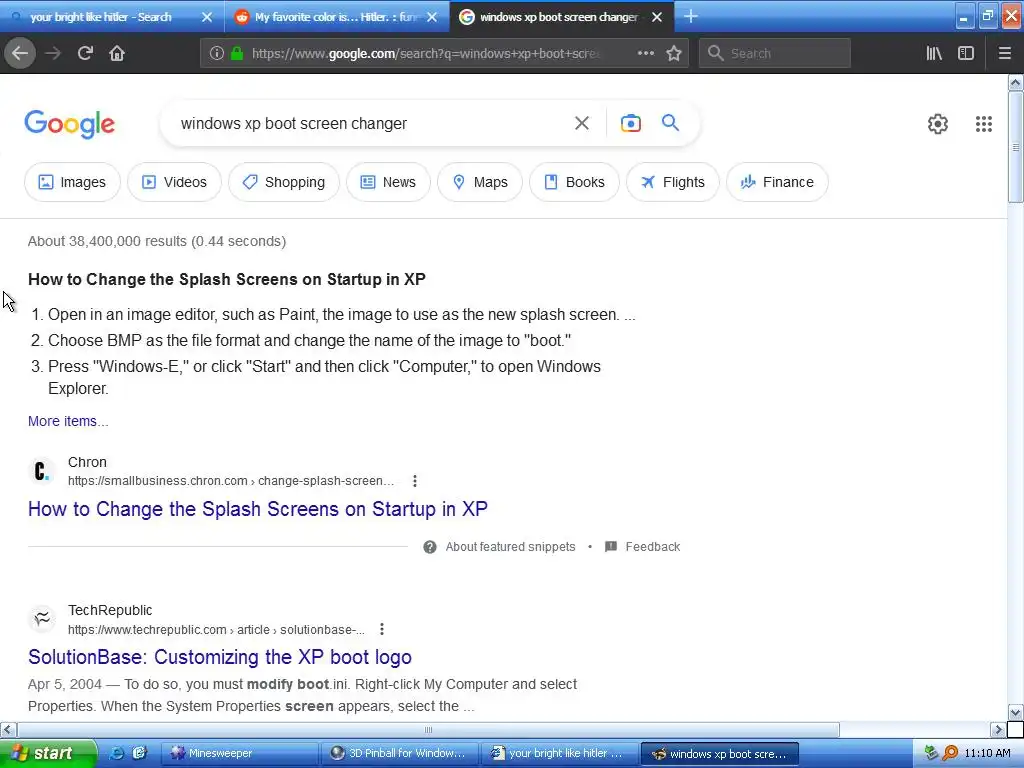The width and height of the screenshot is (1024, 768).
Task: Click the Chron site favicon
Action: (42, 471)
